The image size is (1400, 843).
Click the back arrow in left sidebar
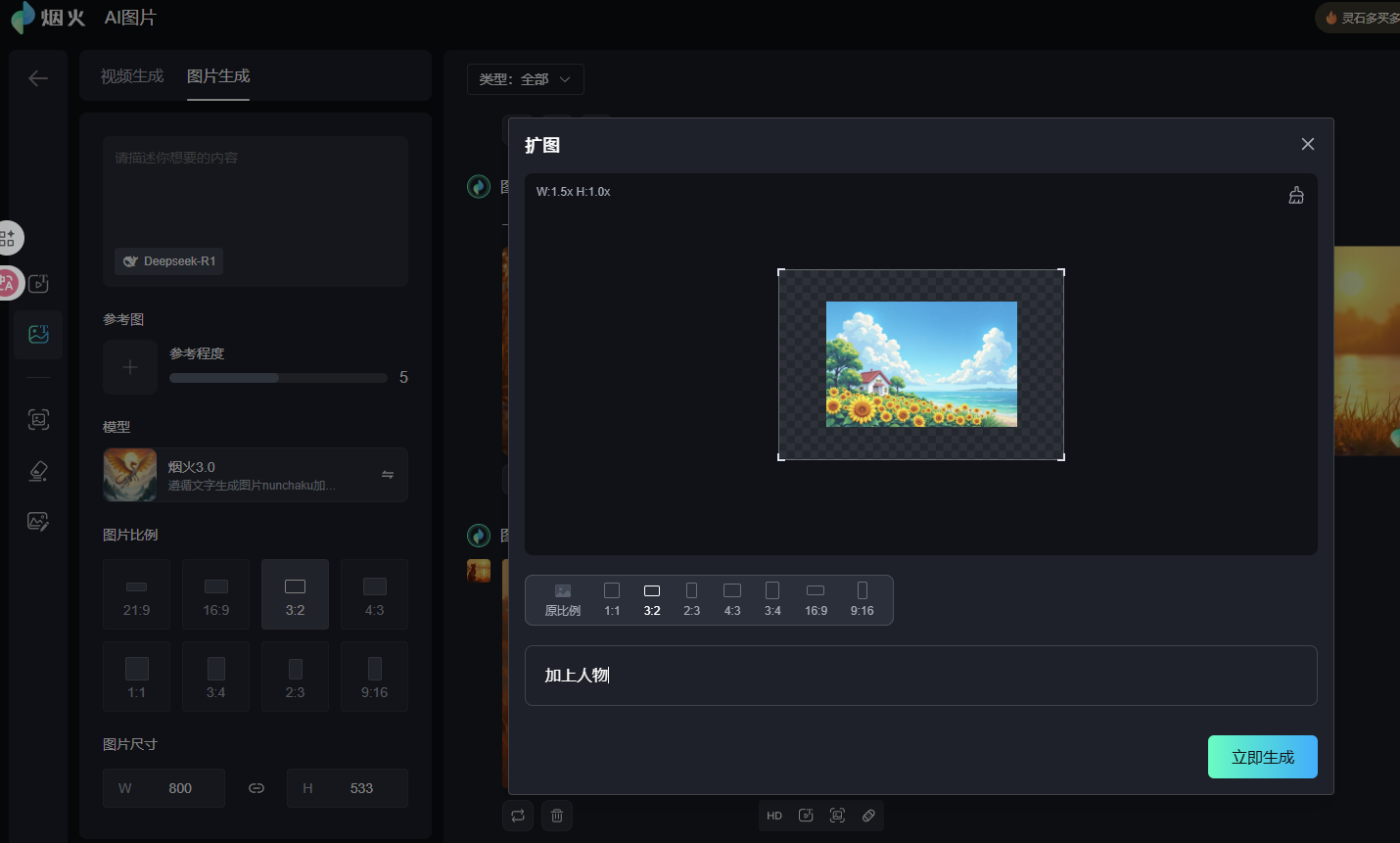click(38, 78)
